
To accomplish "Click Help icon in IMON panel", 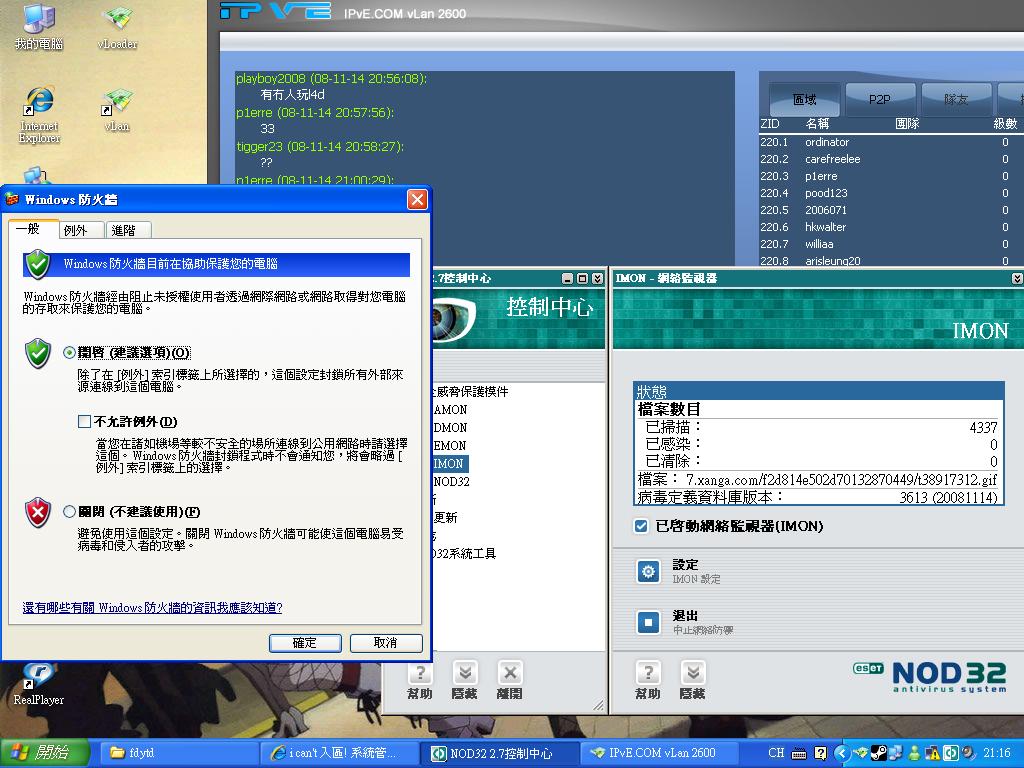I will coord(648,673).
